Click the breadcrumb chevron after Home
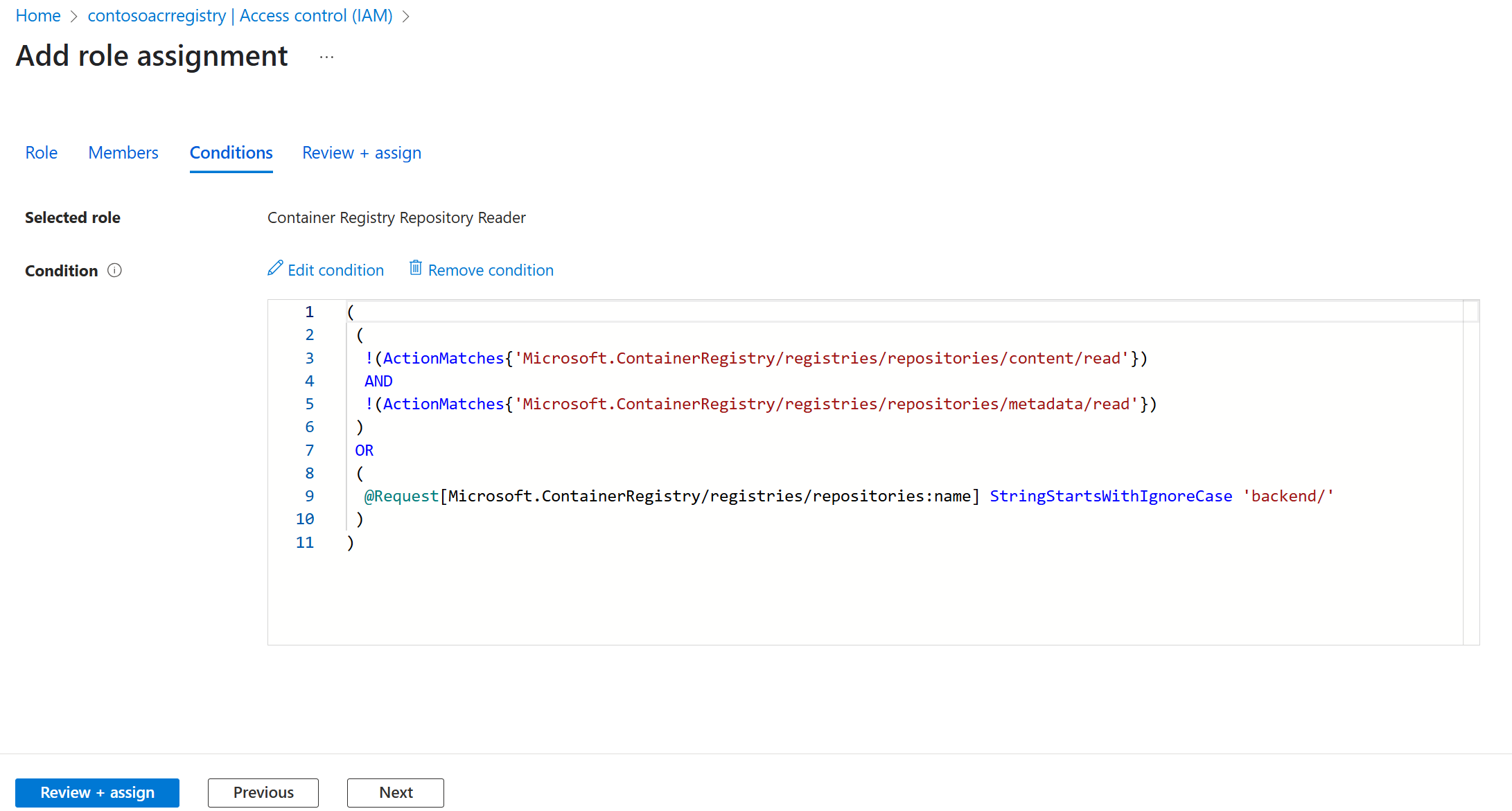Screen dimensions: 1512x811 click(x=74, y=16)
